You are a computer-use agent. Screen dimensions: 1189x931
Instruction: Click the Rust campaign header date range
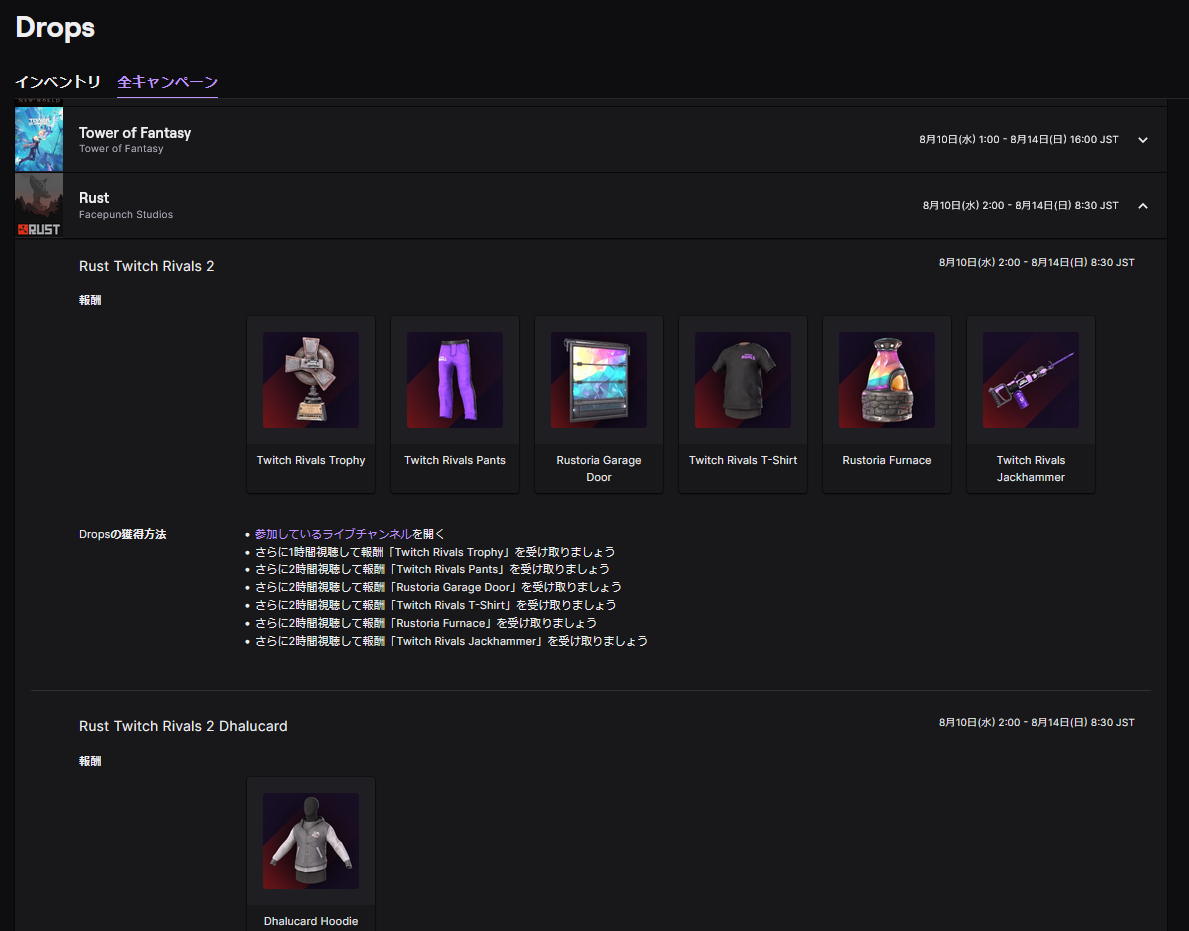pos(1020,205)
